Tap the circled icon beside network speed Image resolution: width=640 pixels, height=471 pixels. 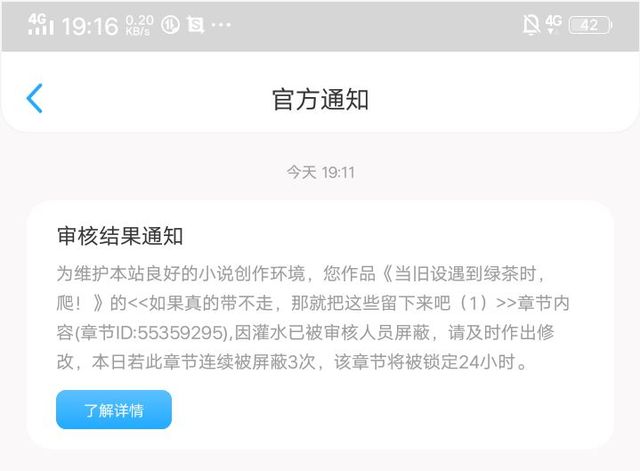170,25
